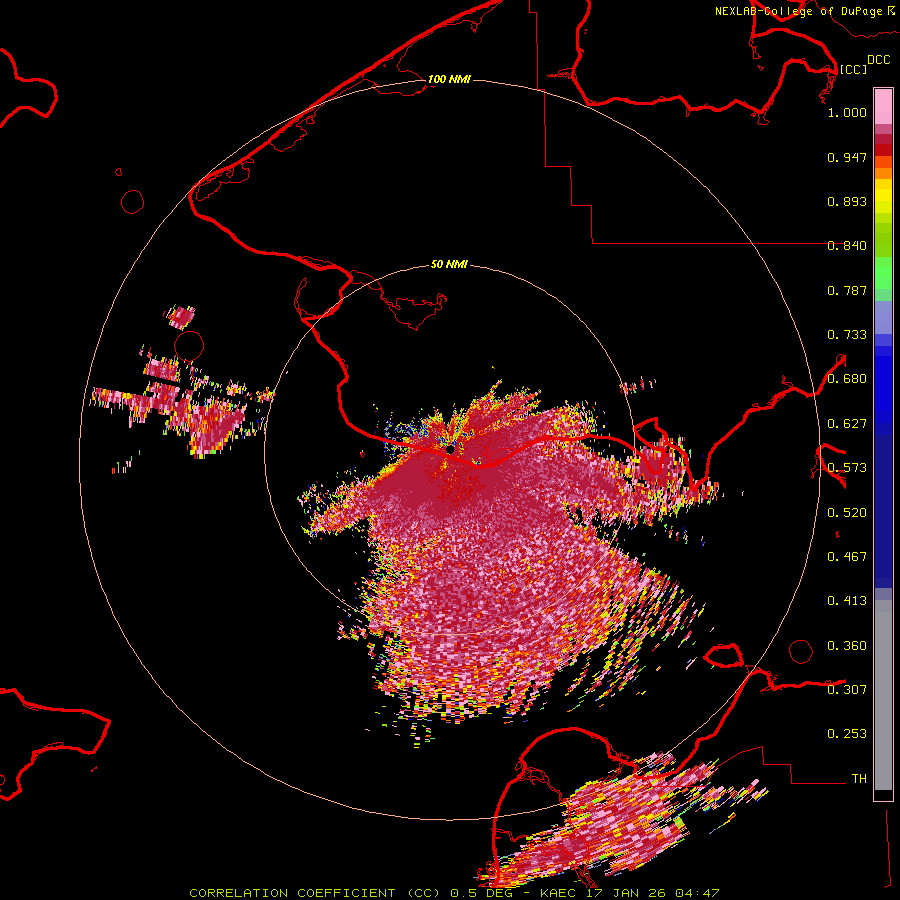Click the 0.413 color scale value
Image resolution: width=900 pixels, height=900 pixels.
pyautogui.click(x=847, y=601)
